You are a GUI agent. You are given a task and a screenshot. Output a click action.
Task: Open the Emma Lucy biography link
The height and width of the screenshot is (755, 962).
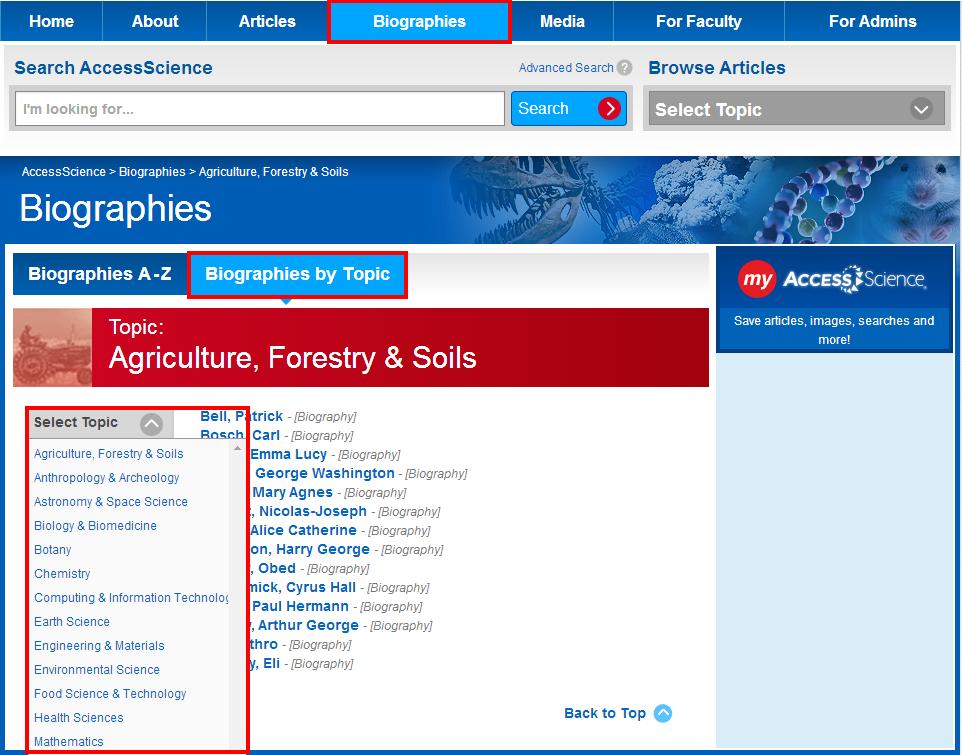pos(288,454)
